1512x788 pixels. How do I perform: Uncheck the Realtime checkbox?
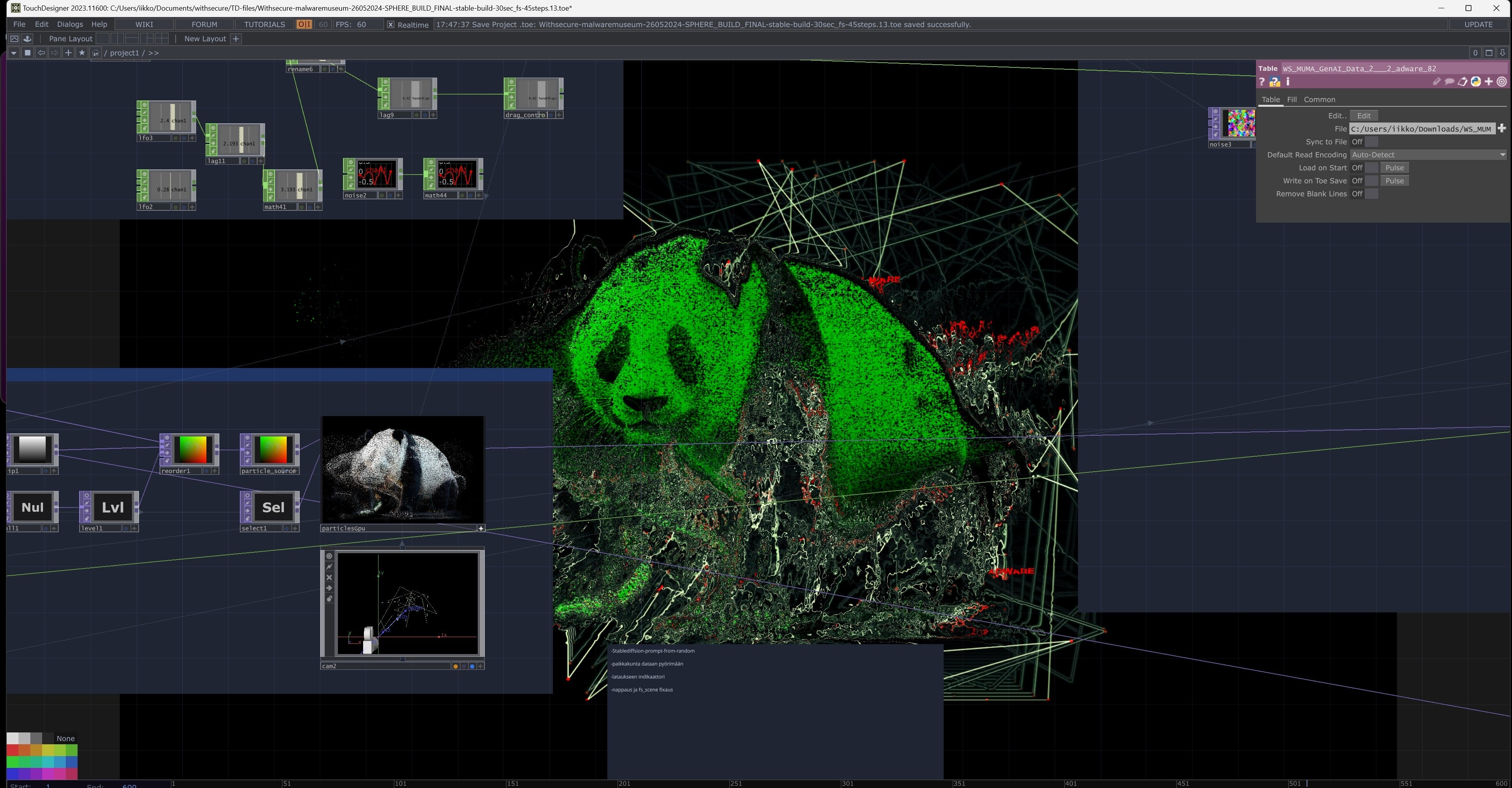click(391, 25)
